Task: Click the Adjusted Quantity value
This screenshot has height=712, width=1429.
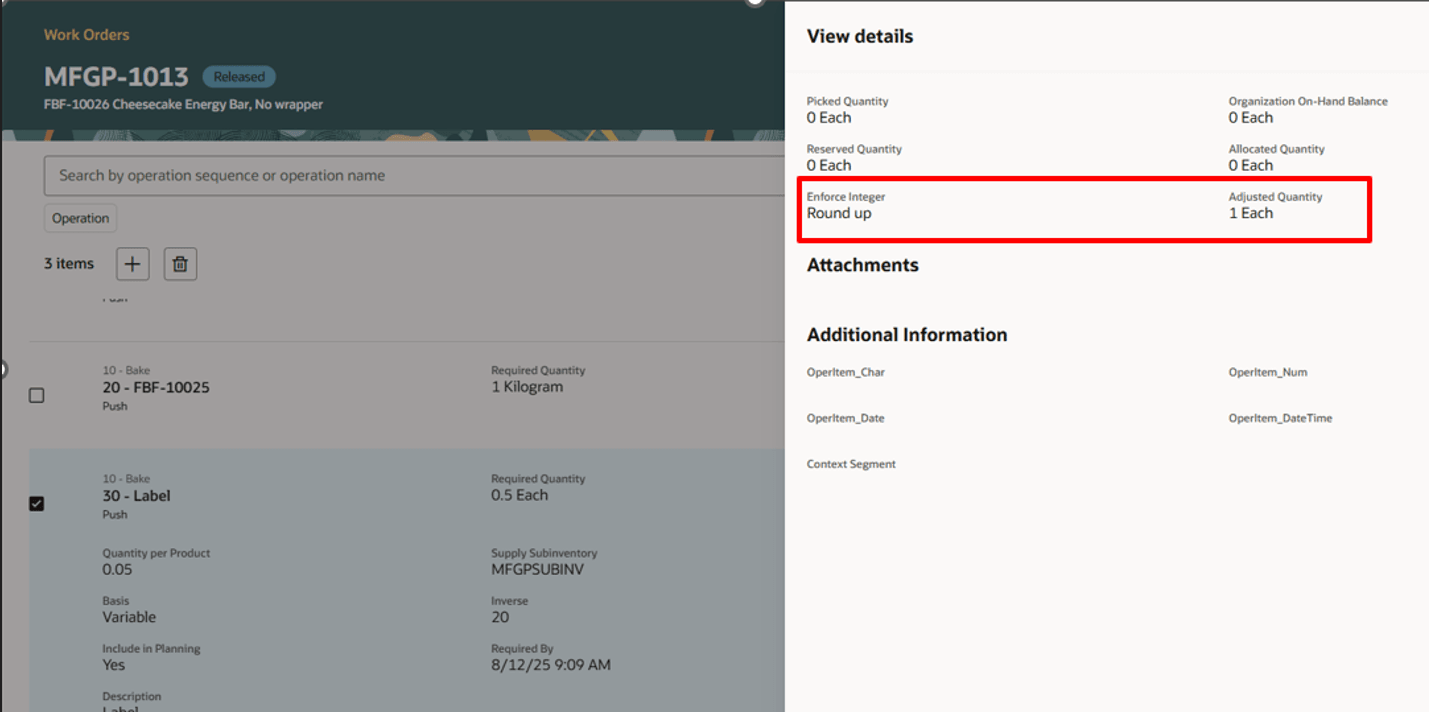Action: click(1250, 212)
